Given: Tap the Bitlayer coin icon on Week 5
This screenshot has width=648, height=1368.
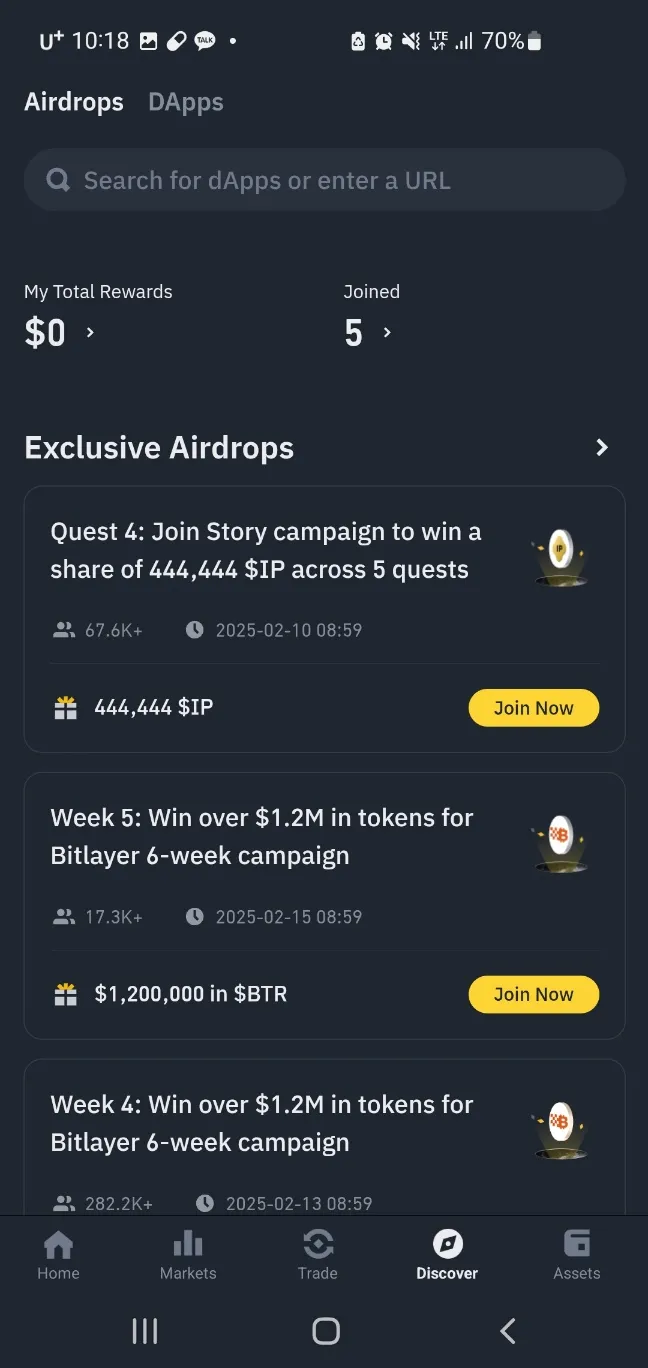Looking at the screenshot, I should pos(559,838).
